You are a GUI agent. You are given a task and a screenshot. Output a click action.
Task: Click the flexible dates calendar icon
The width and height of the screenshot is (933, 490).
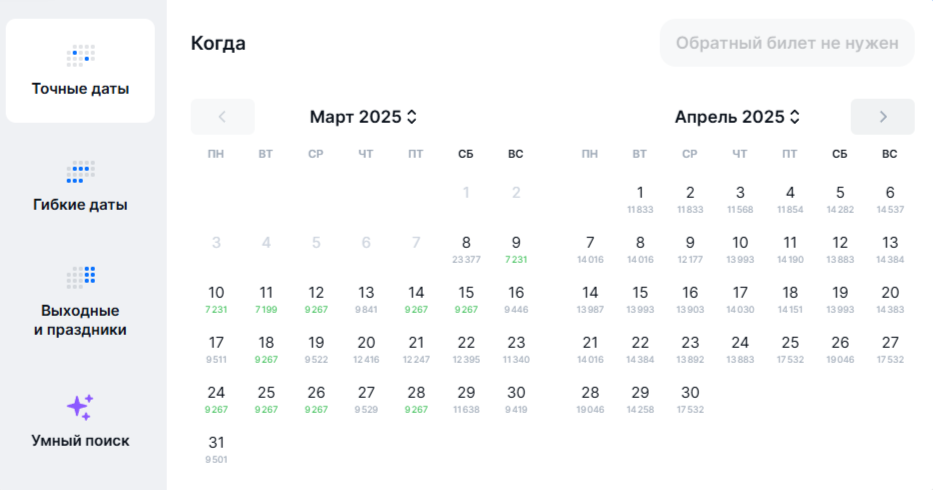click(80, 172)
